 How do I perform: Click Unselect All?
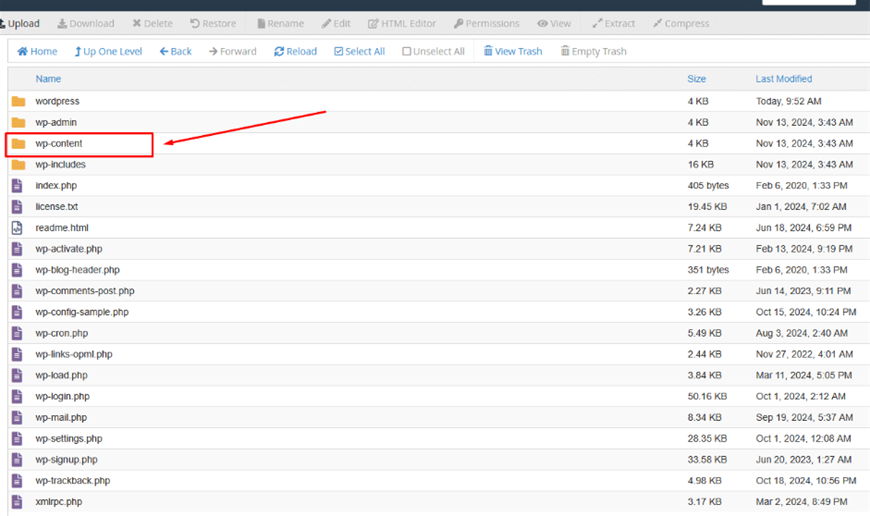pos(433,51)
